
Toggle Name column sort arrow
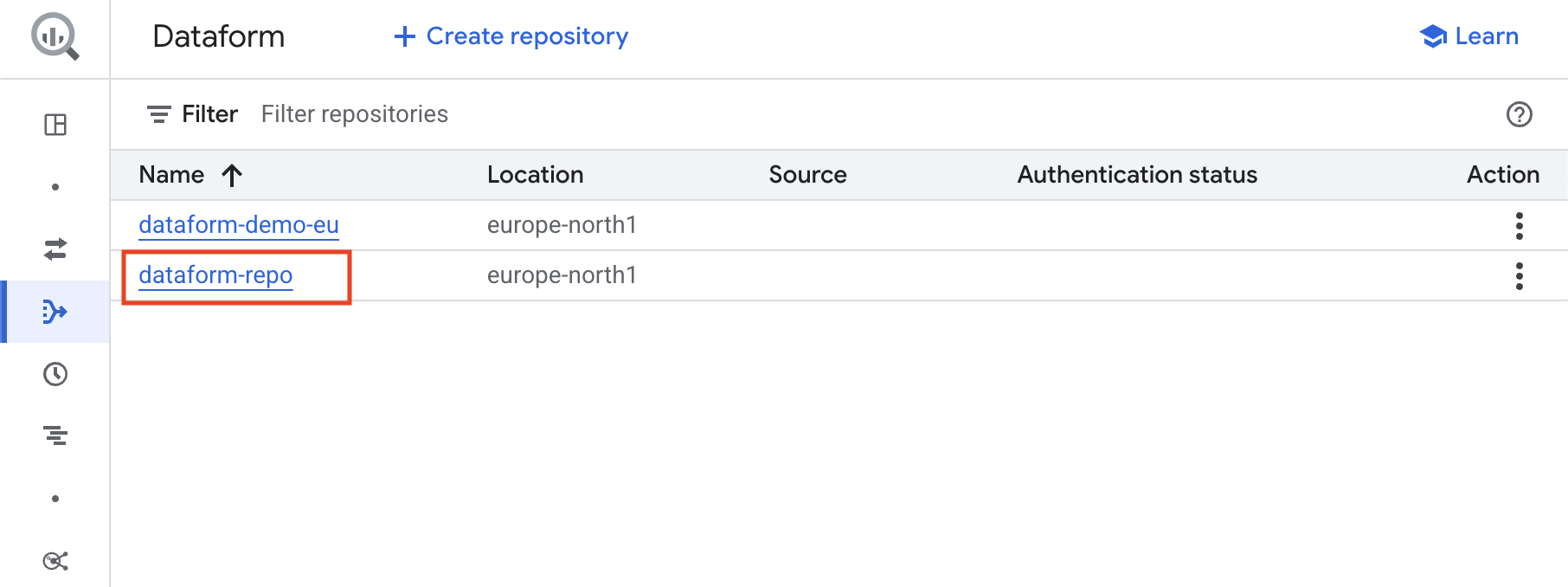pyautogui.click(x=231, y=176)
